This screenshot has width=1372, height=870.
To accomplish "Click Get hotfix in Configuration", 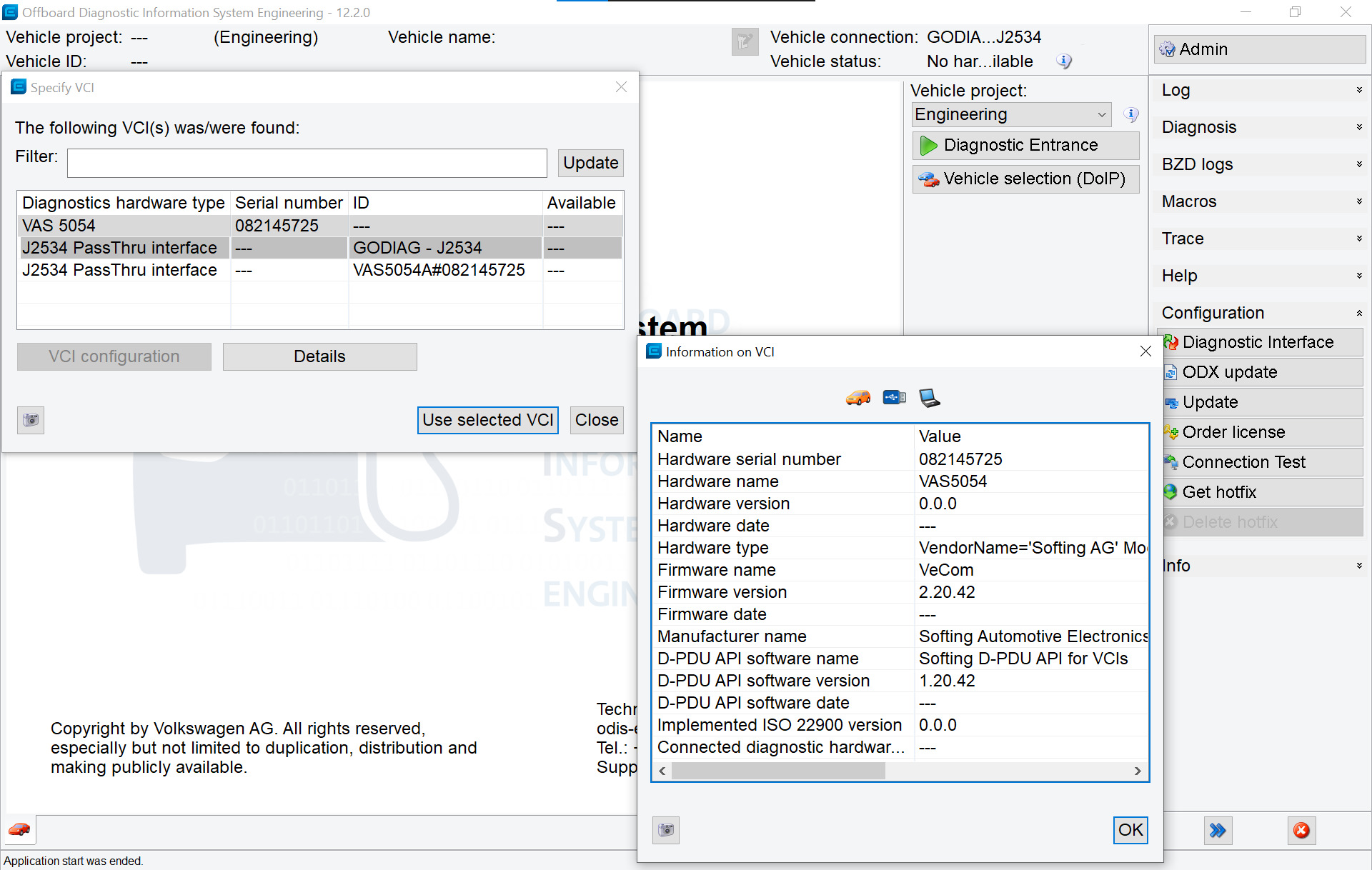I will (1260, 492).
